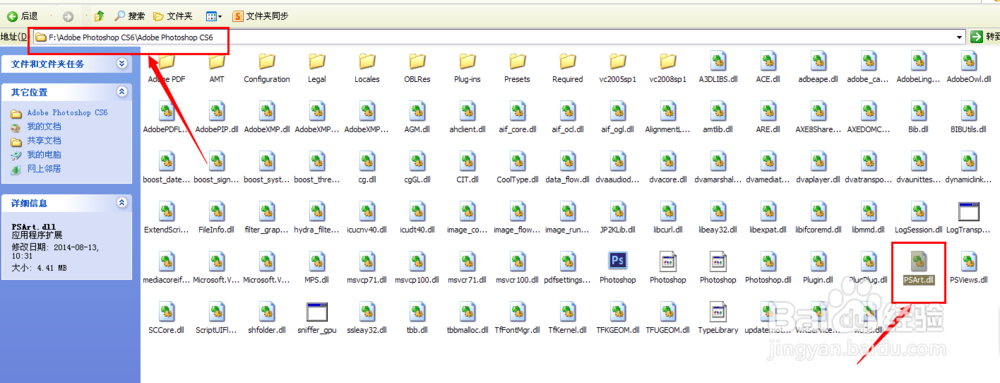The image size is (1000, 383).
Task: Select the icudt40.dll file
Action: [416, 218]
